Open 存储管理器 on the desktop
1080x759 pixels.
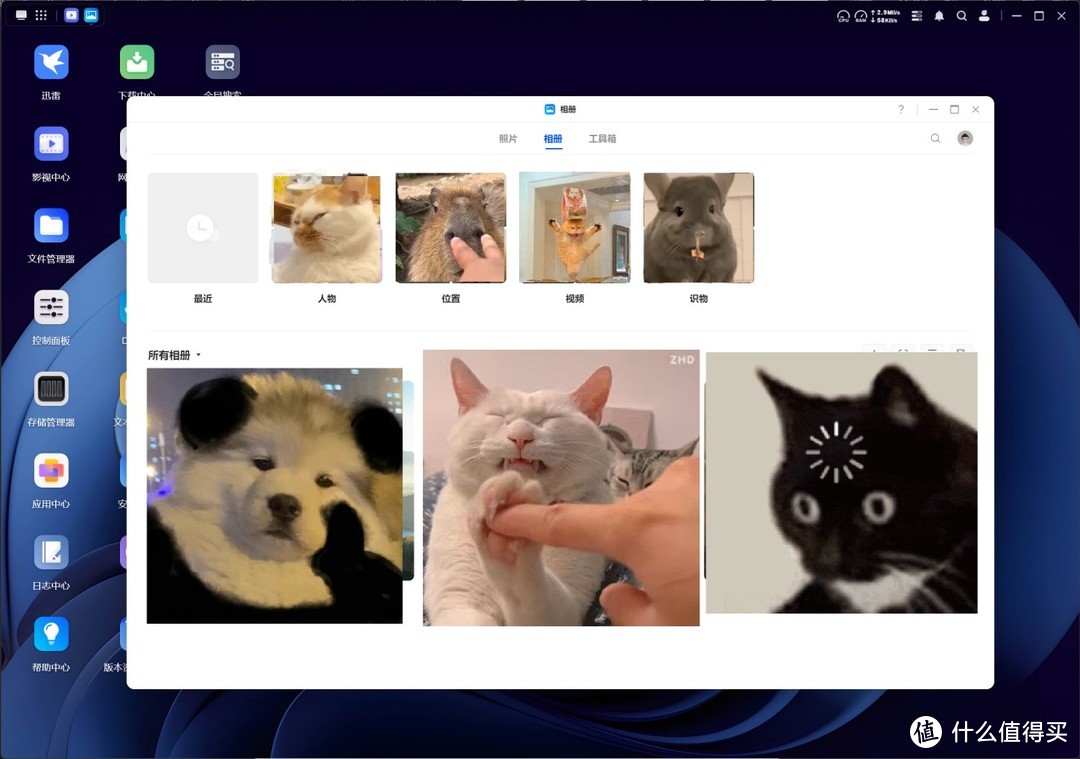pos(51,389)
